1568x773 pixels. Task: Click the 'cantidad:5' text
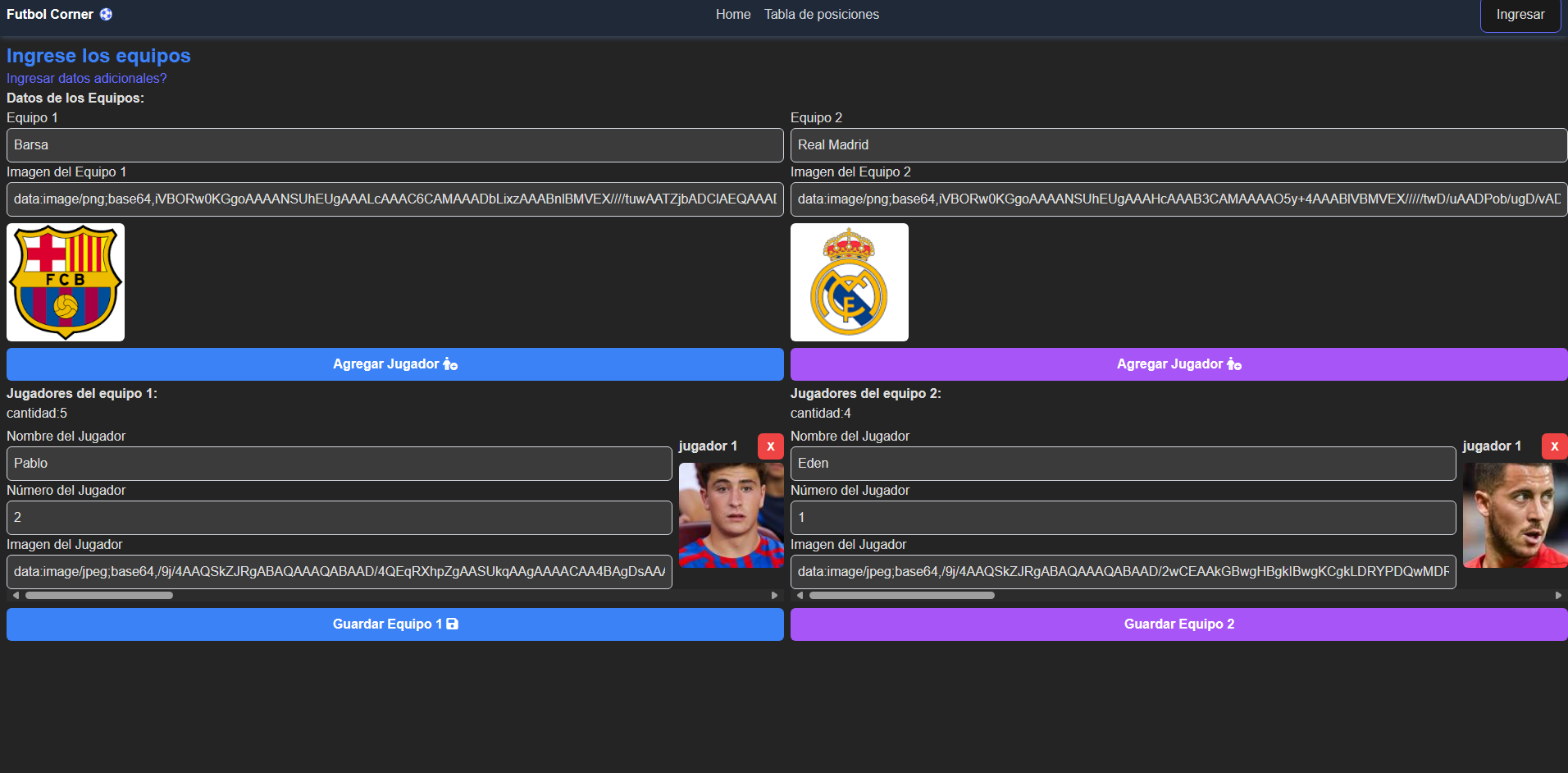pos(37,414)
